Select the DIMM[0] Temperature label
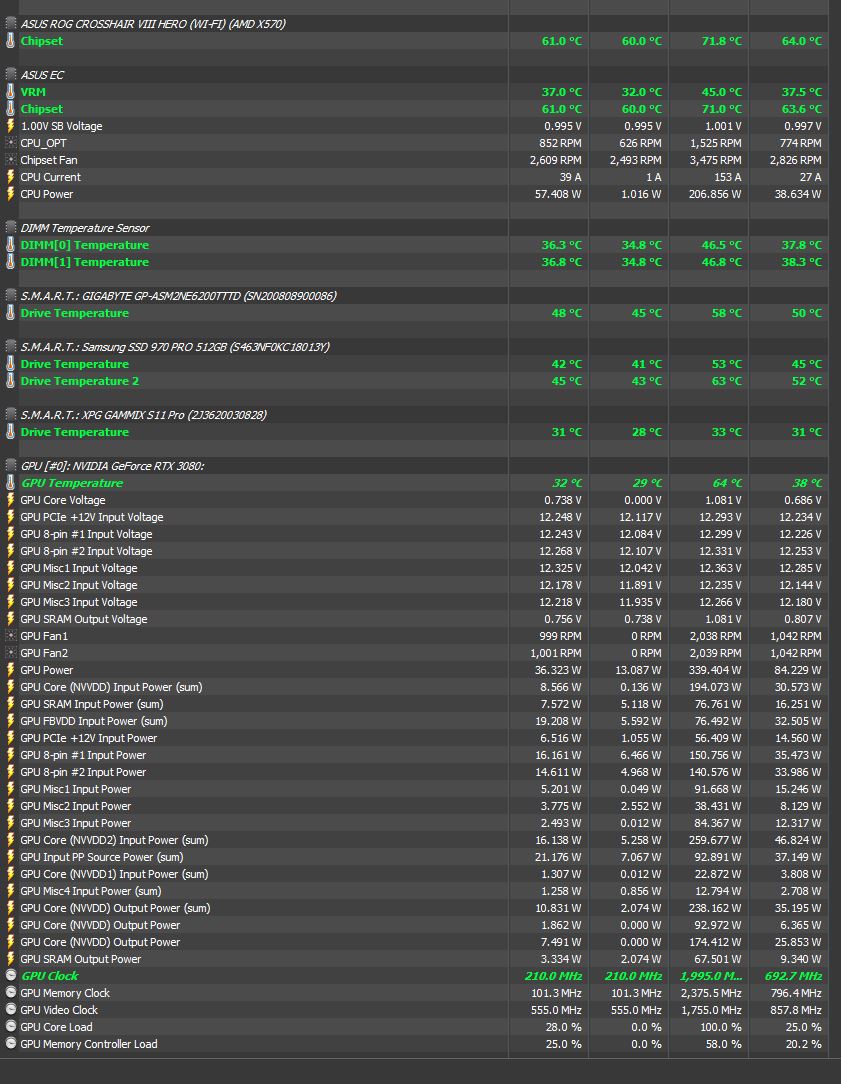 (x=84, y=245)
